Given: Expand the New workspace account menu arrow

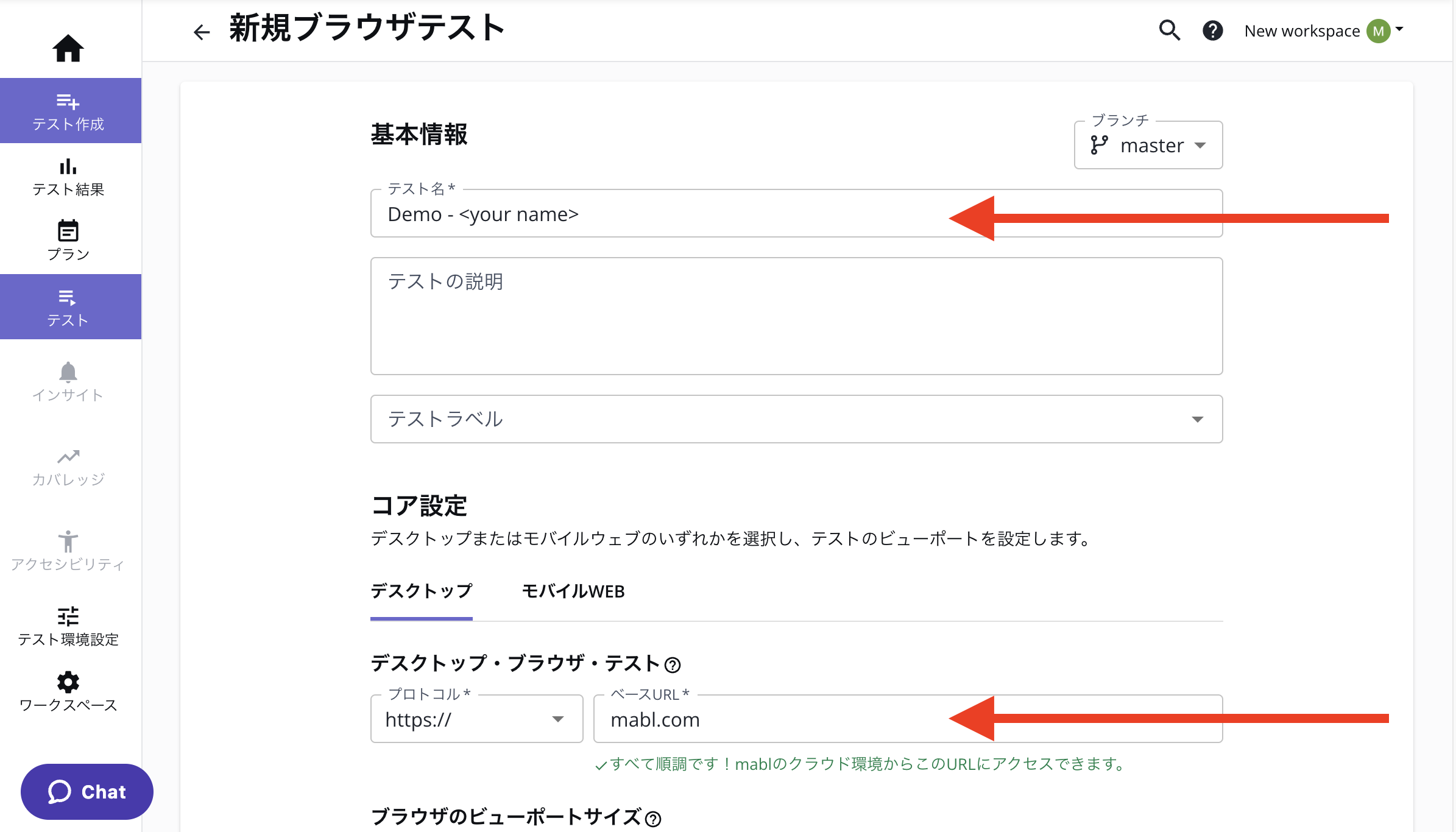Looking at the screenshot, I should 1399,29.
